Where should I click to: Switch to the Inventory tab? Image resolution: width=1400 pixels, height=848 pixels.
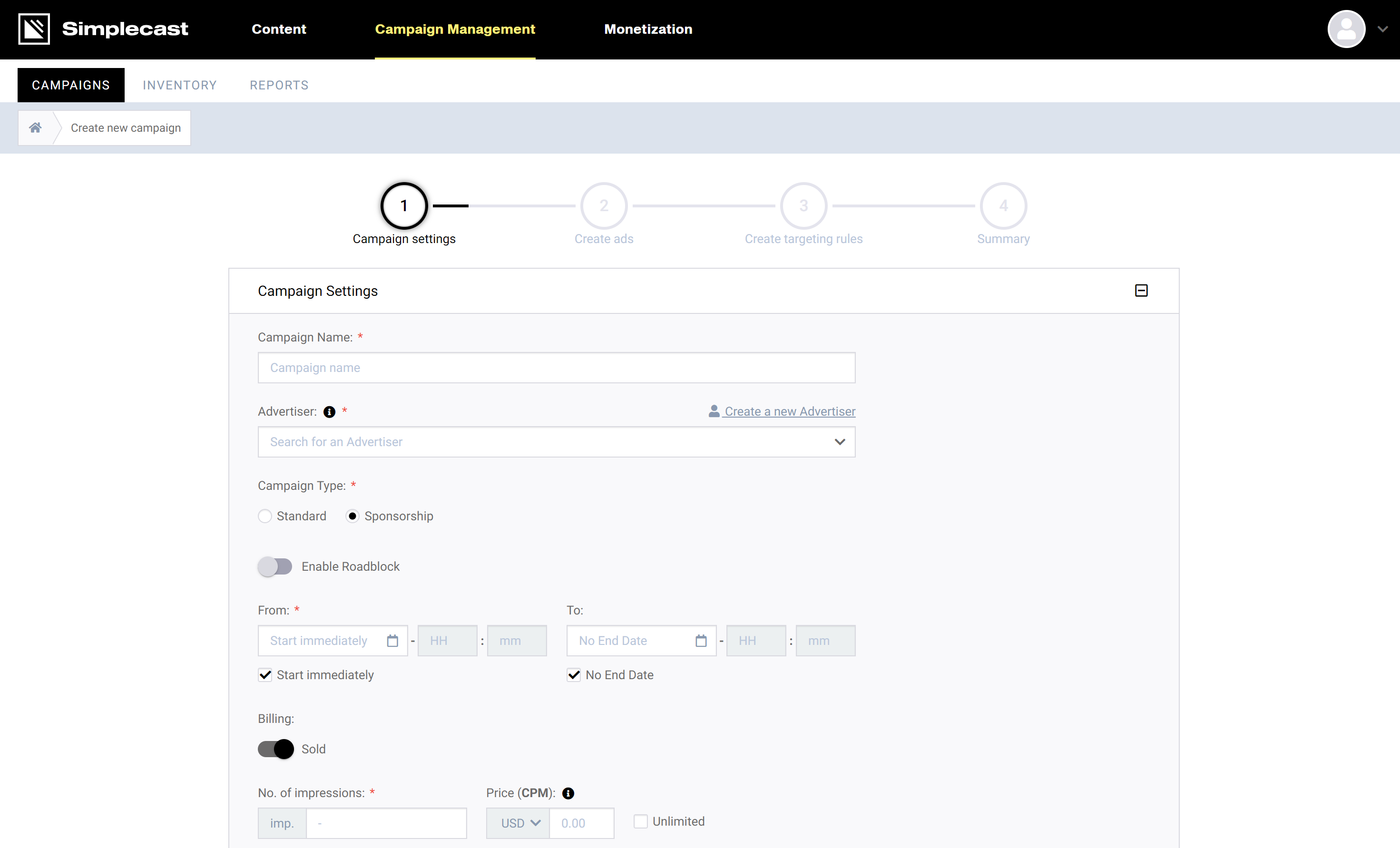[179, 85]
